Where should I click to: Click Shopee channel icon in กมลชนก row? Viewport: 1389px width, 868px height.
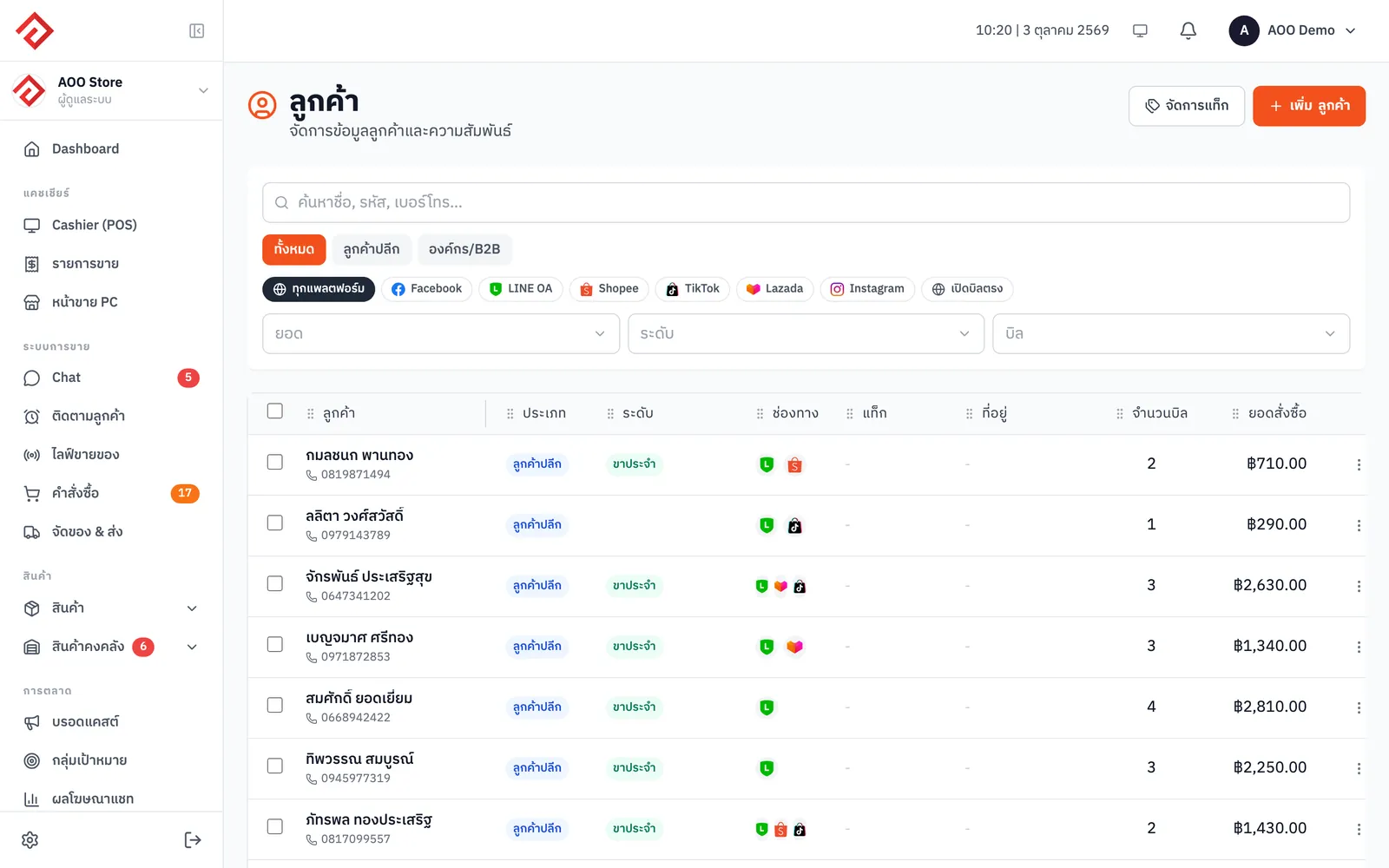coord(794,465)
